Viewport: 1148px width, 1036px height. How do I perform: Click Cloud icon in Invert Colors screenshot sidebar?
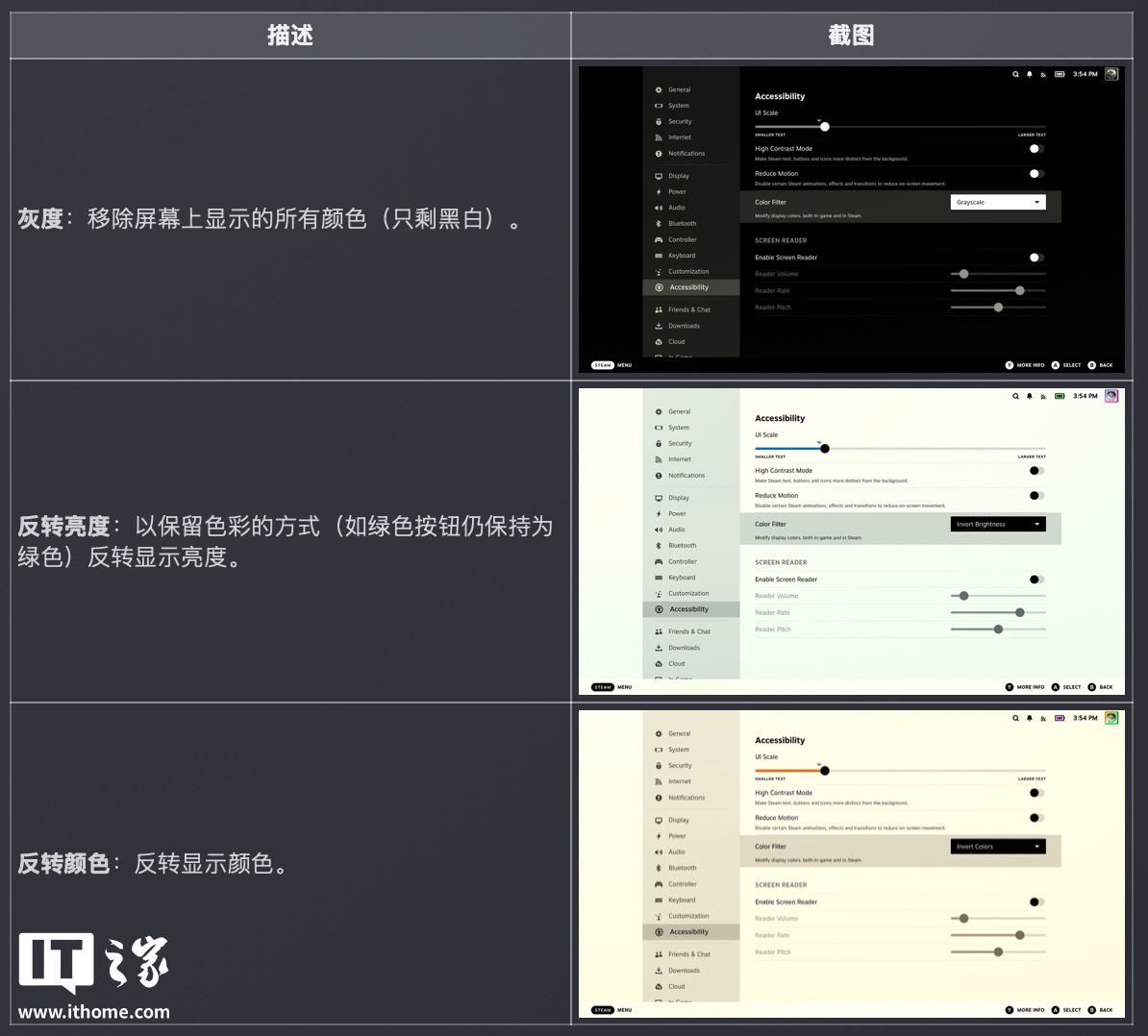659,987
